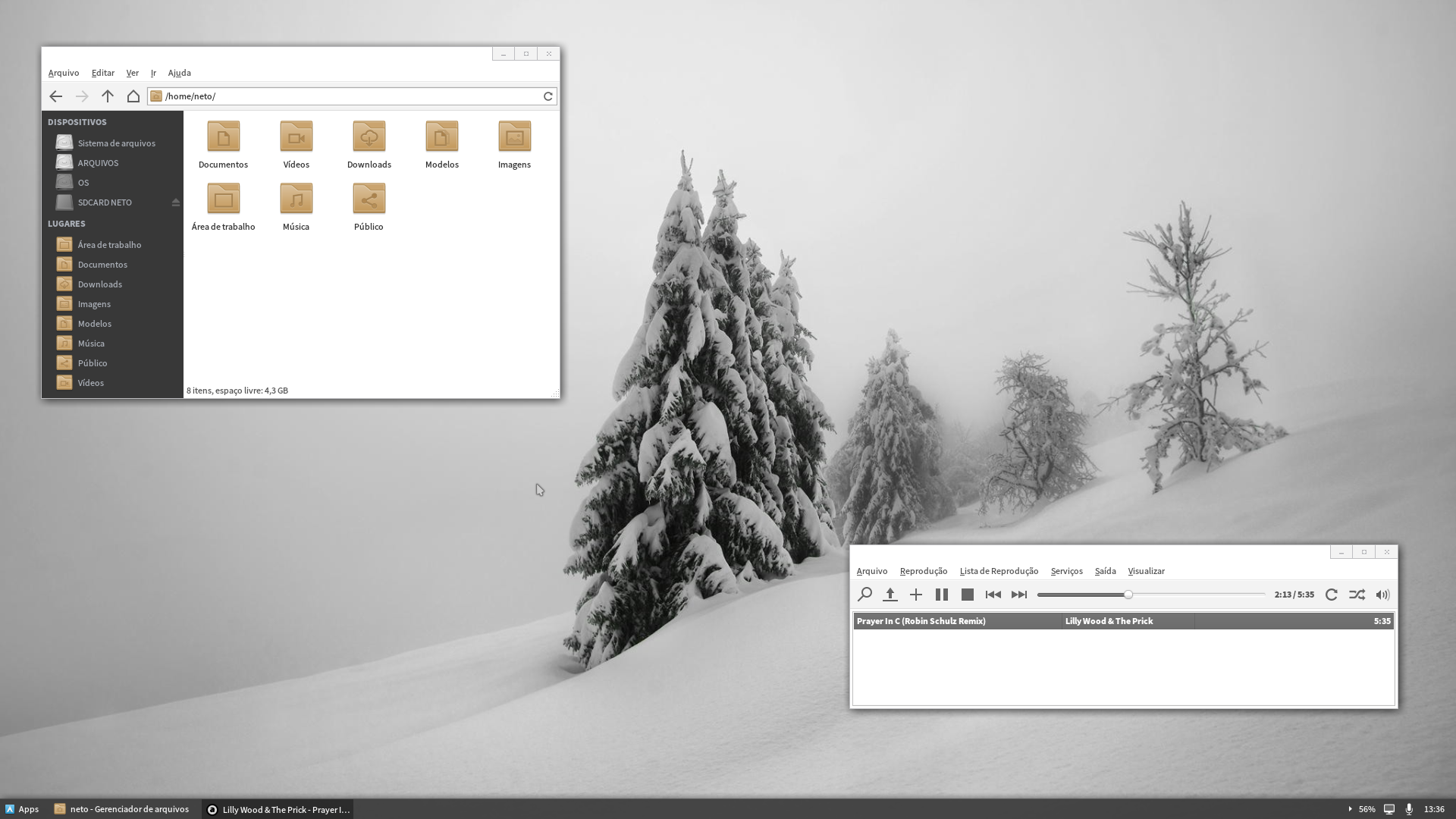Open the 13:36 panel clock
1456x819 pixels.
click(1434, 809)
